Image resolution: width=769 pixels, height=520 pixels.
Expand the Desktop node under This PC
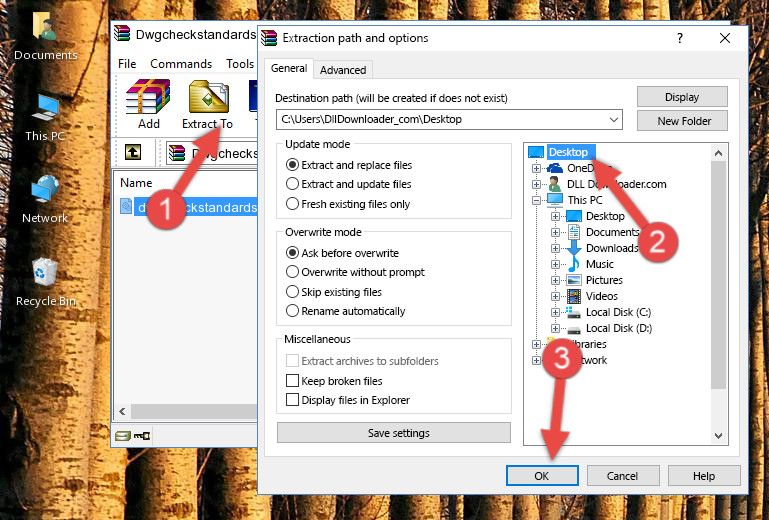click(x=555, y=216)
